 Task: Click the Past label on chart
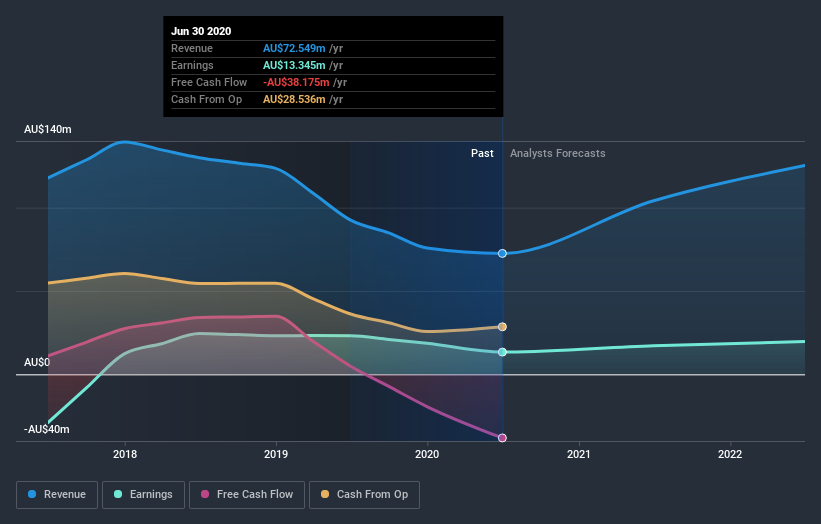[482, 153]
